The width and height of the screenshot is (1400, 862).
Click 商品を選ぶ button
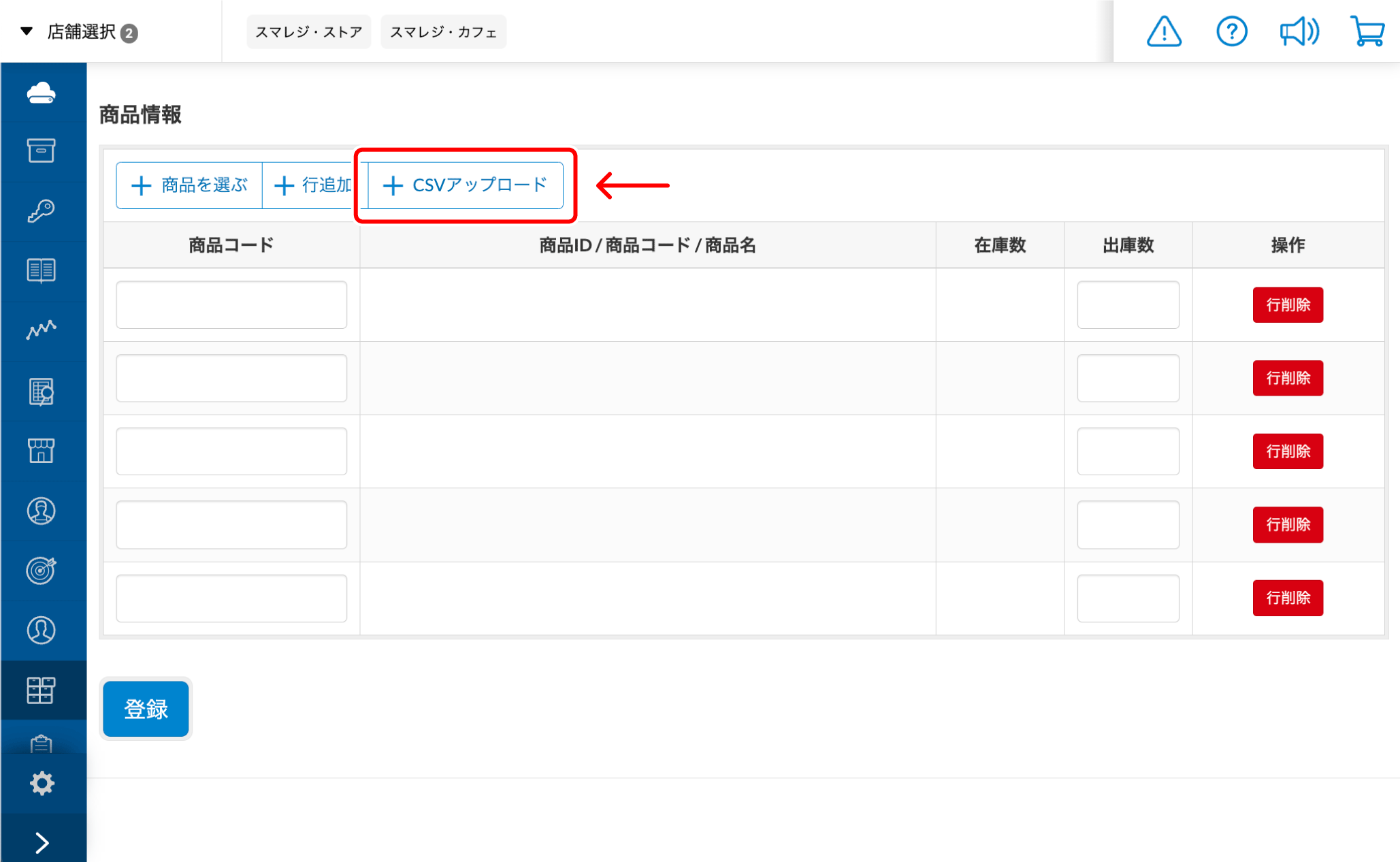tap(189, 185)
